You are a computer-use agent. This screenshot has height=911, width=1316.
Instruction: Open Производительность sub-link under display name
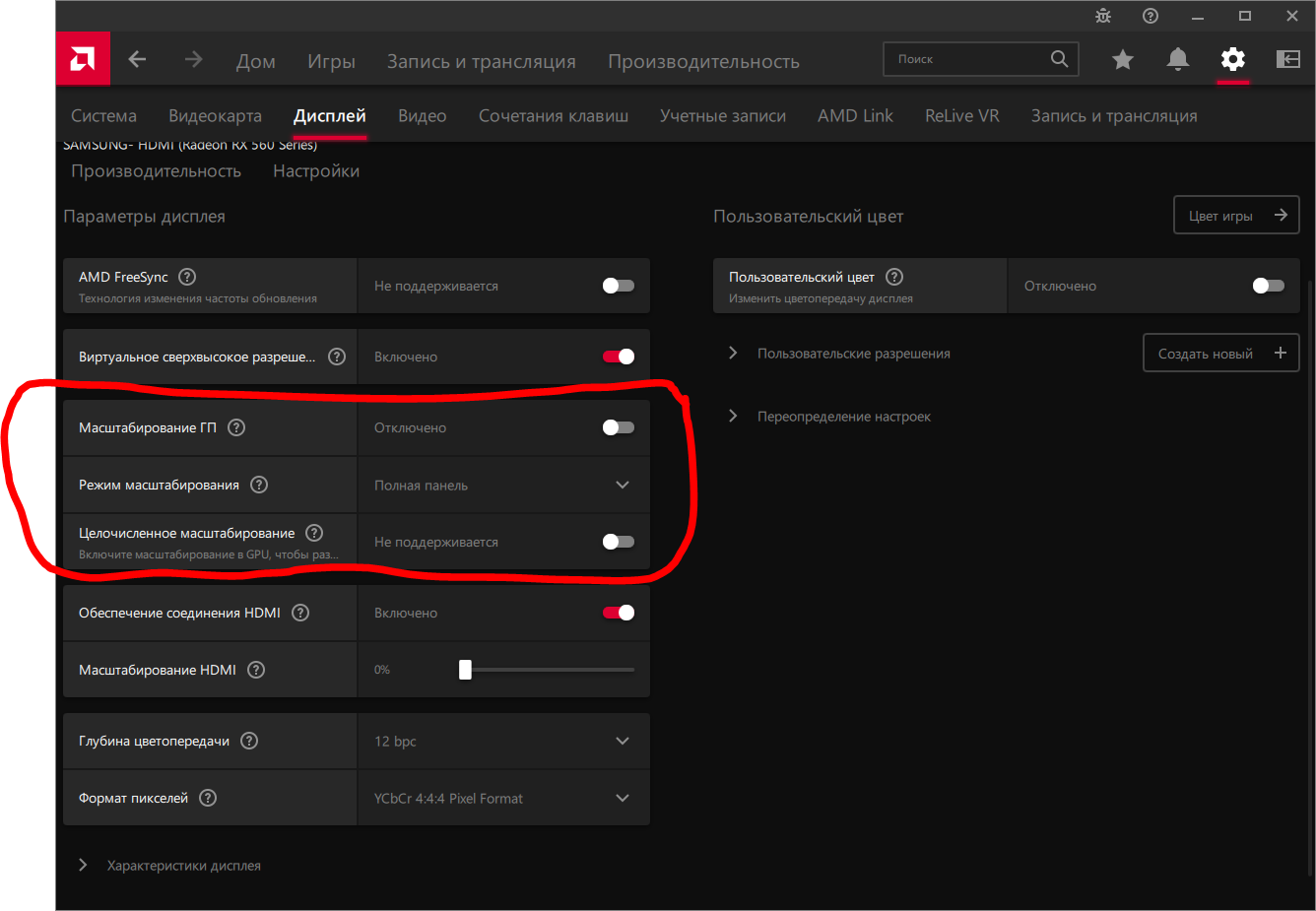coord(156,171)
